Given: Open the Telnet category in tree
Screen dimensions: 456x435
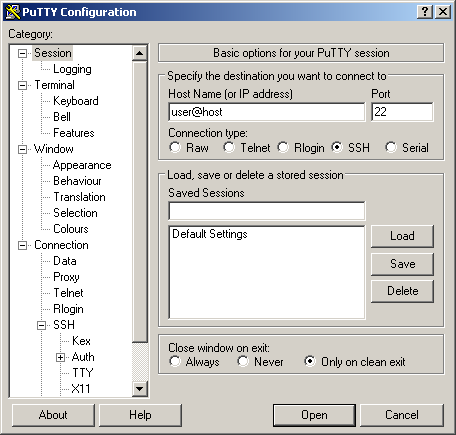Looking at the screenshot, I should click(68, 293).
